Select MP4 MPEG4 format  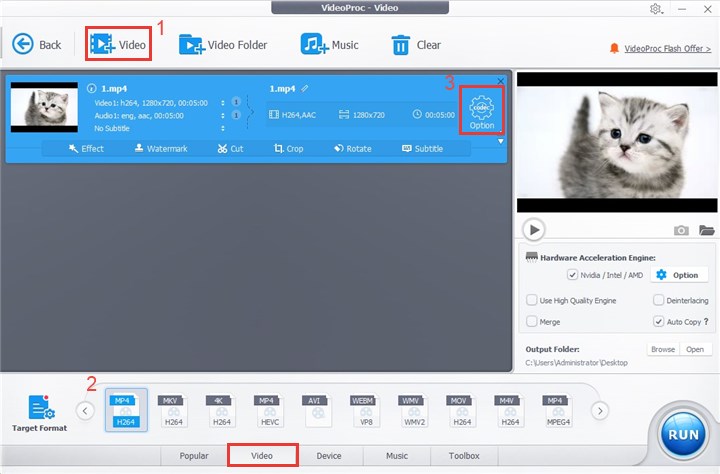click(558, 410)
